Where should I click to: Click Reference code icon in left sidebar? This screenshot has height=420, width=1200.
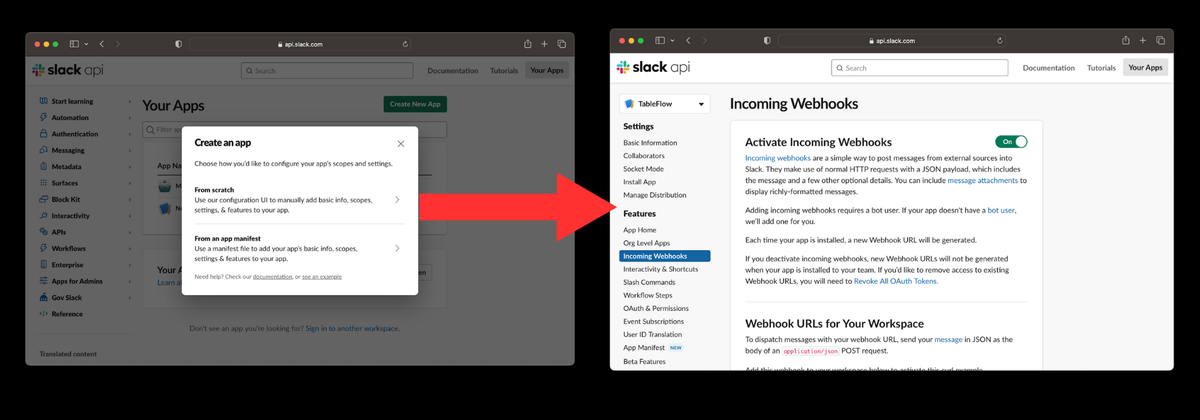43,314
